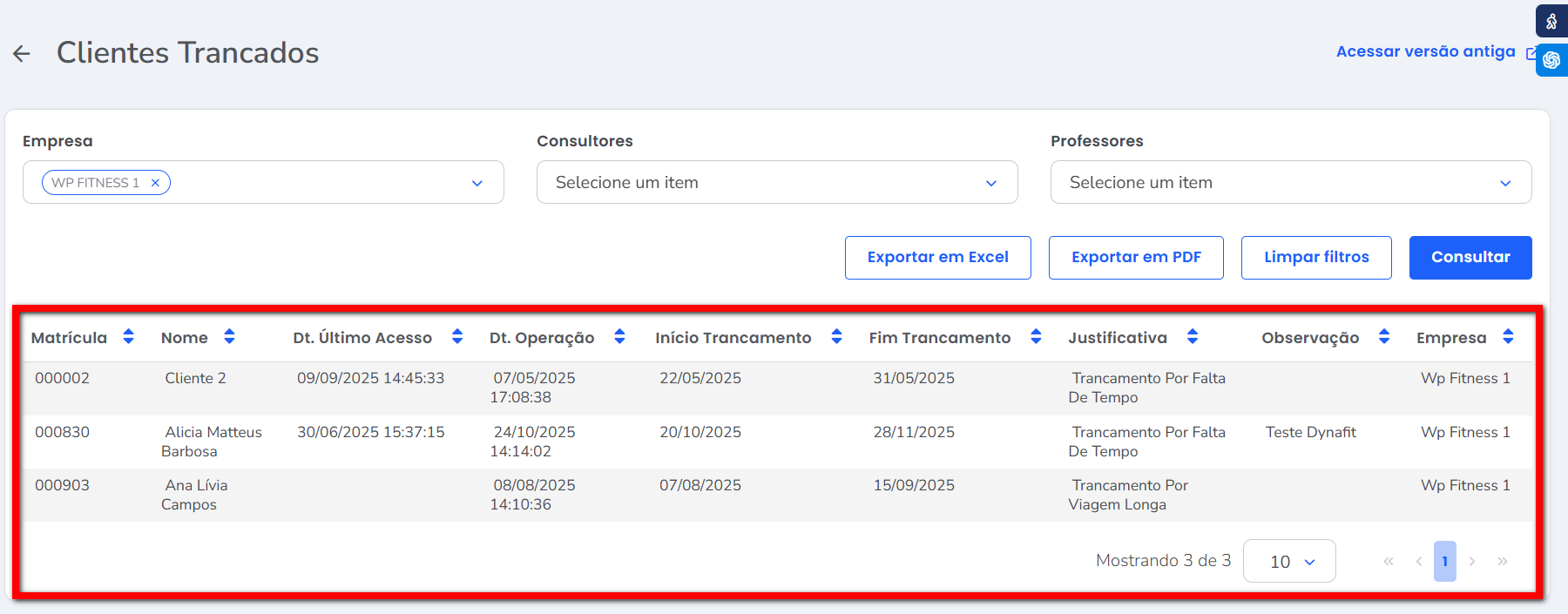Sort by Dt. Último Acesso column
The width and height of the screenshot is (1568, 614).
457,337
